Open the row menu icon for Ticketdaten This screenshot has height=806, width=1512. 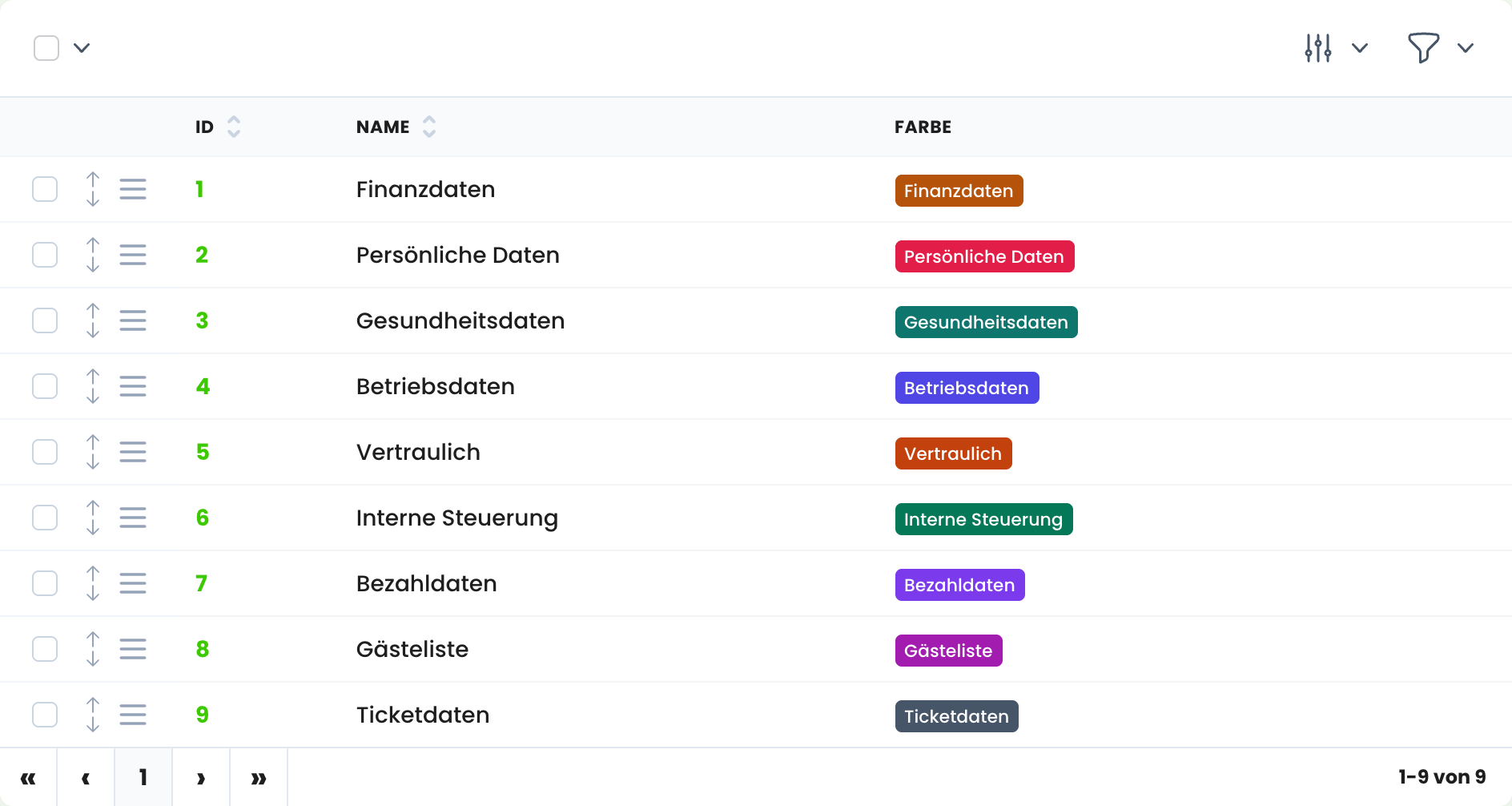click(x=133, y=715)
